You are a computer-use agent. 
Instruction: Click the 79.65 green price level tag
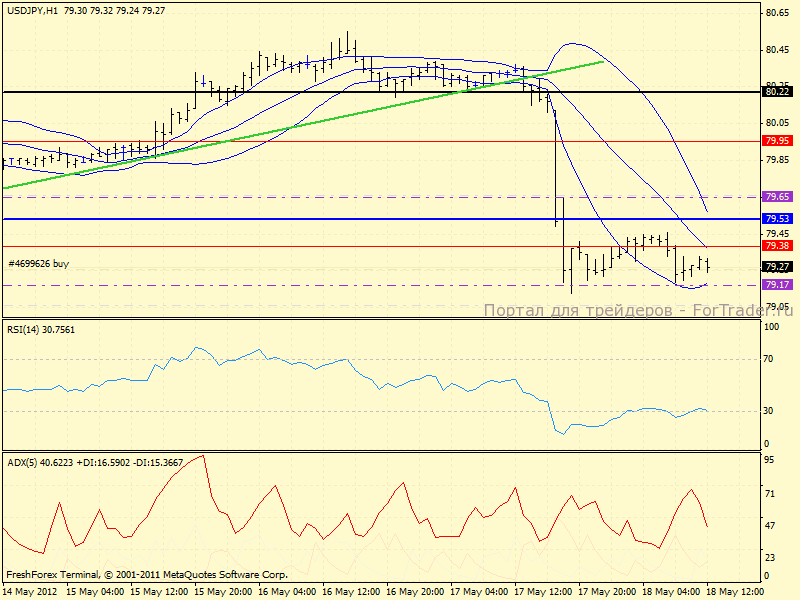click(777, 197)
